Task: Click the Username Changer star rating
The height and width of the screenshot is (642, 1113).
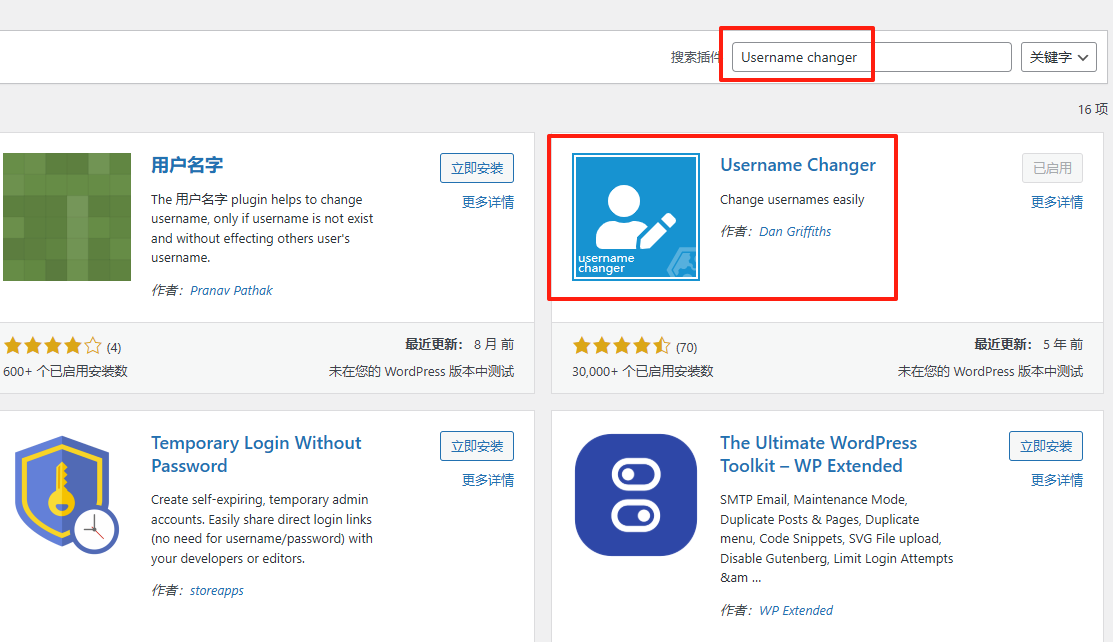Action: [x=622, y=347]
